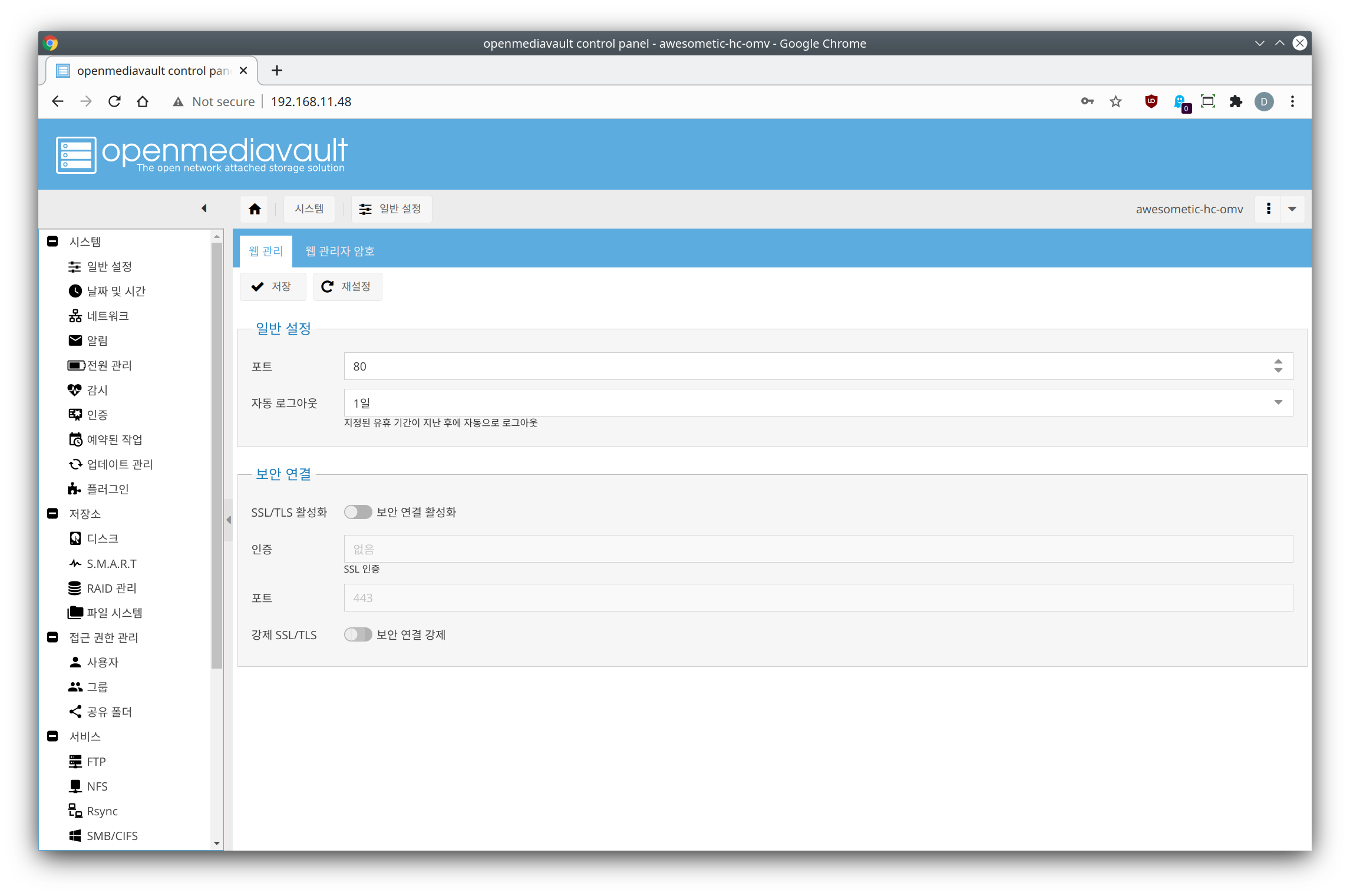
Task: Open SMB/CIFS service from sidebar
Action: click(x=112, y=836)
